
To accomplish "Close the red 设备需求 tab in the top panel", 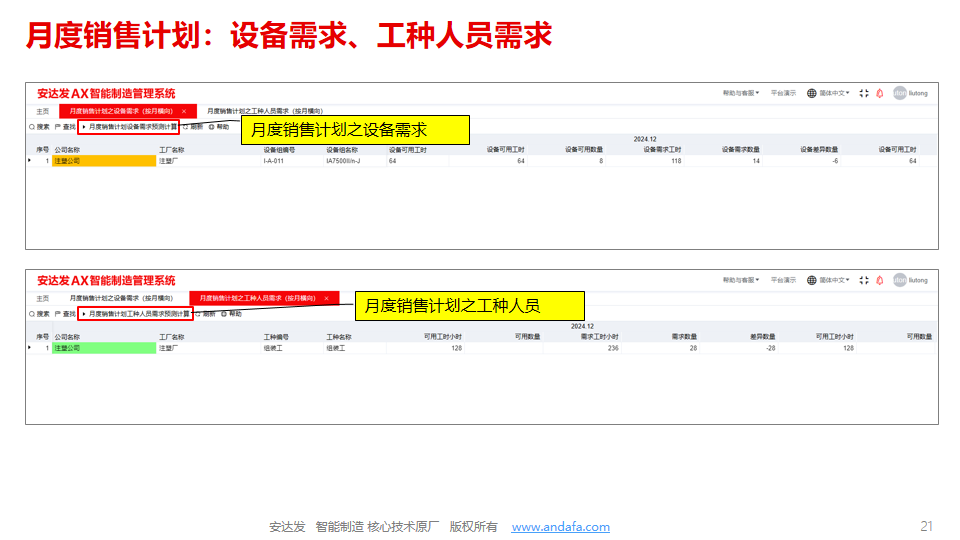I will coord(184,111).
